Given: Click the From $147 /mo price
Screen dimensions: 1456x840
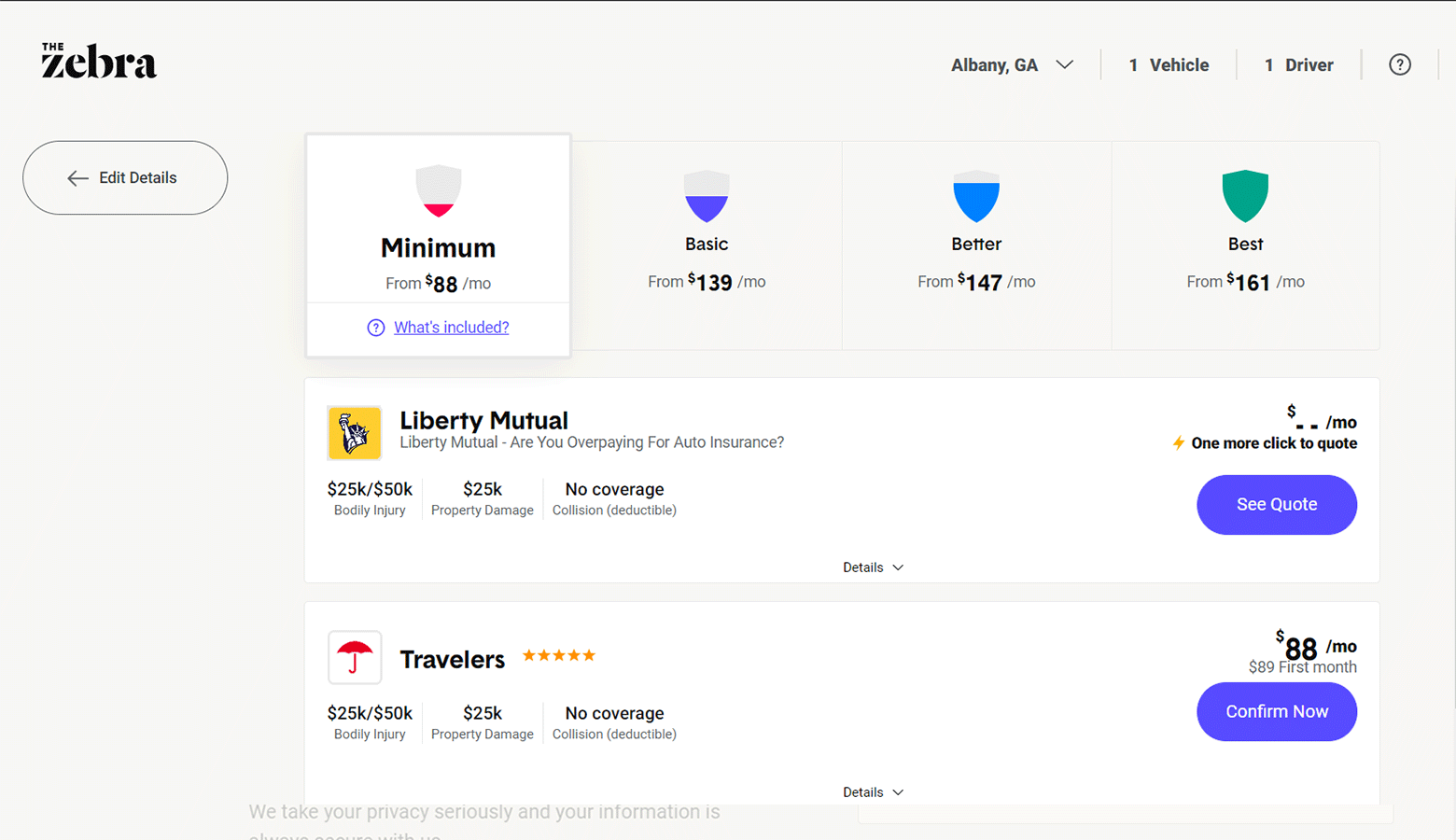Looking at the screenshot, I should pos(976,282).
